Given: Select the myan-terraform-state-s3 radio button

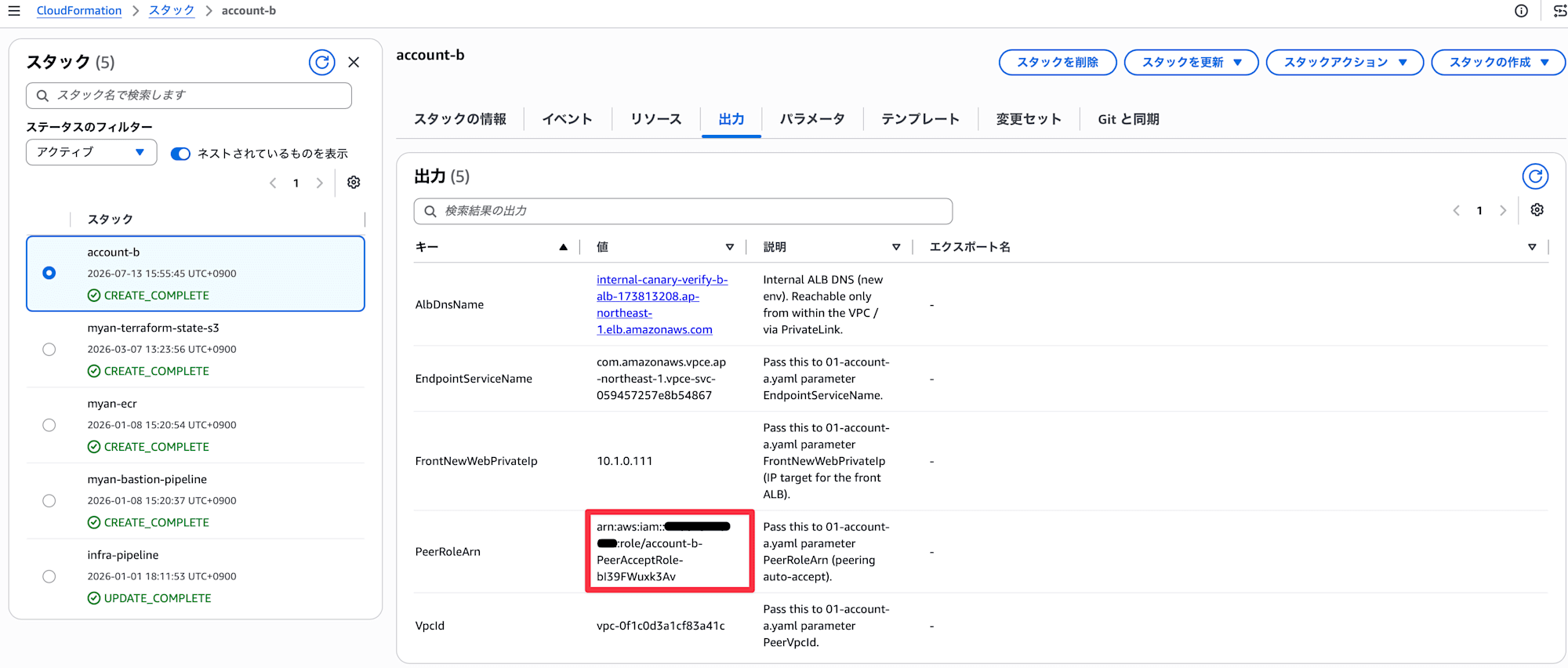Looking at the screenshot, I should click(49, 349).
